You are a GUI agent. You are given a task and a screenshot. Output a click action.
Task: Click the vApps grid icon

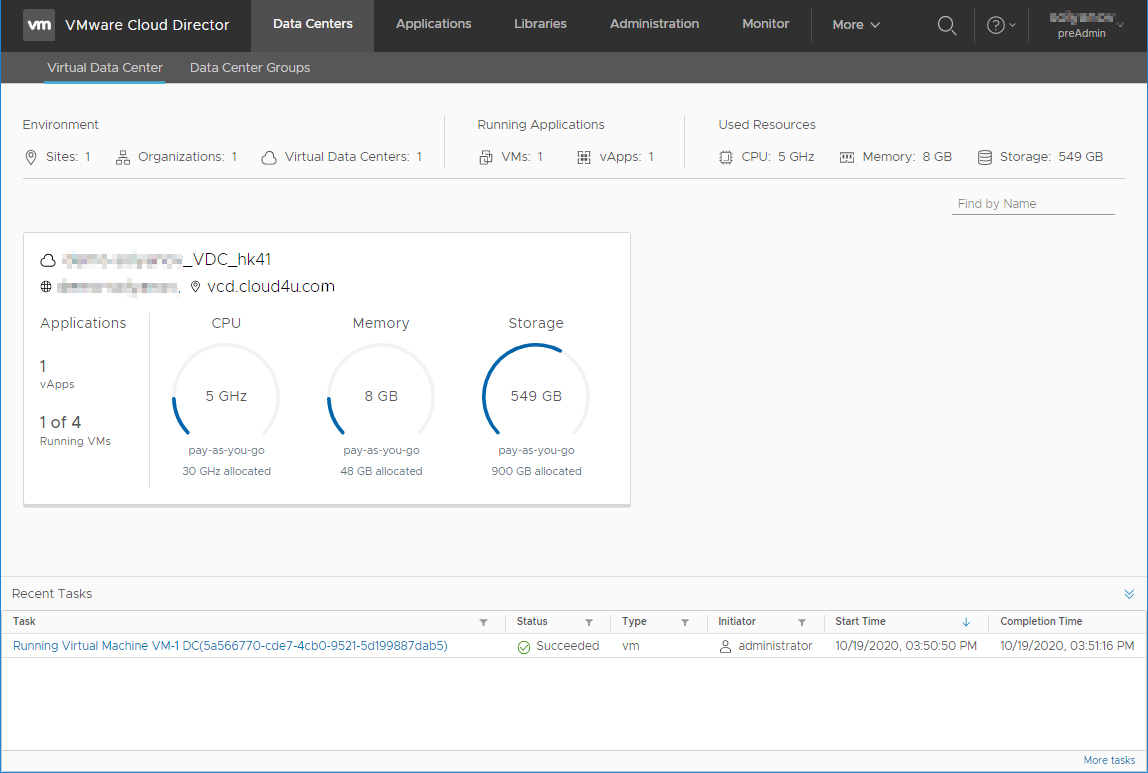584,157
